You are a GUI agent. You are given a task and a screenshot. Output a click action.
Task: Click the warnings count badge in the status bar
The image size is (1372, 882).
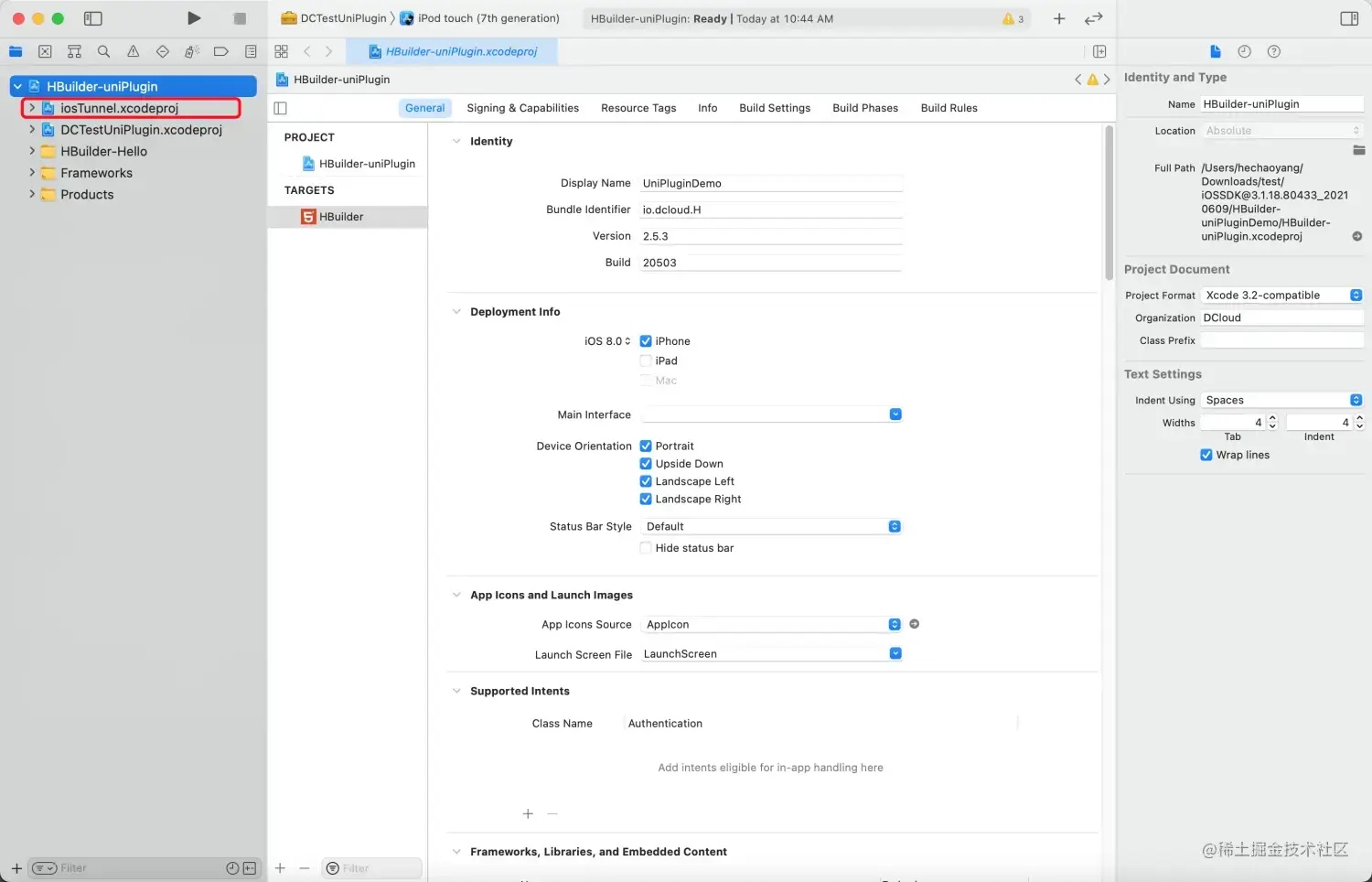point(1013,18)
